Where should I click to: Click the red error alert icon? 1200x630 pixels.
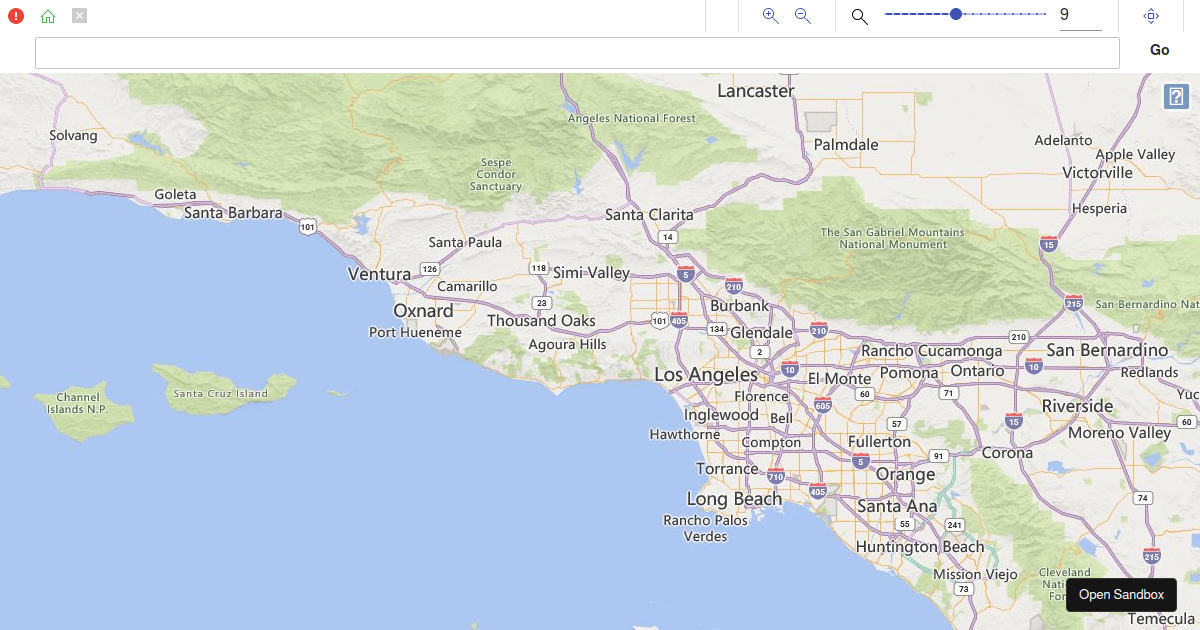pos(16,16)
